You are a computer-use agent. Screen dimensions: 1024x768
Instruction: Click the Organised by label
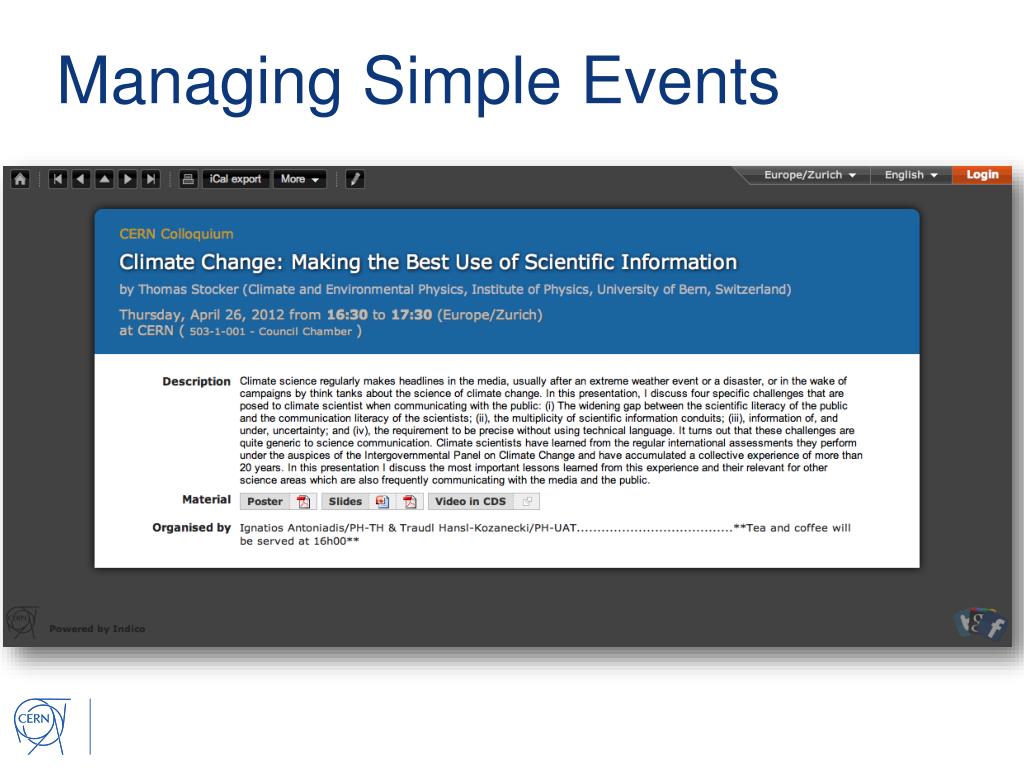[191, 528]
